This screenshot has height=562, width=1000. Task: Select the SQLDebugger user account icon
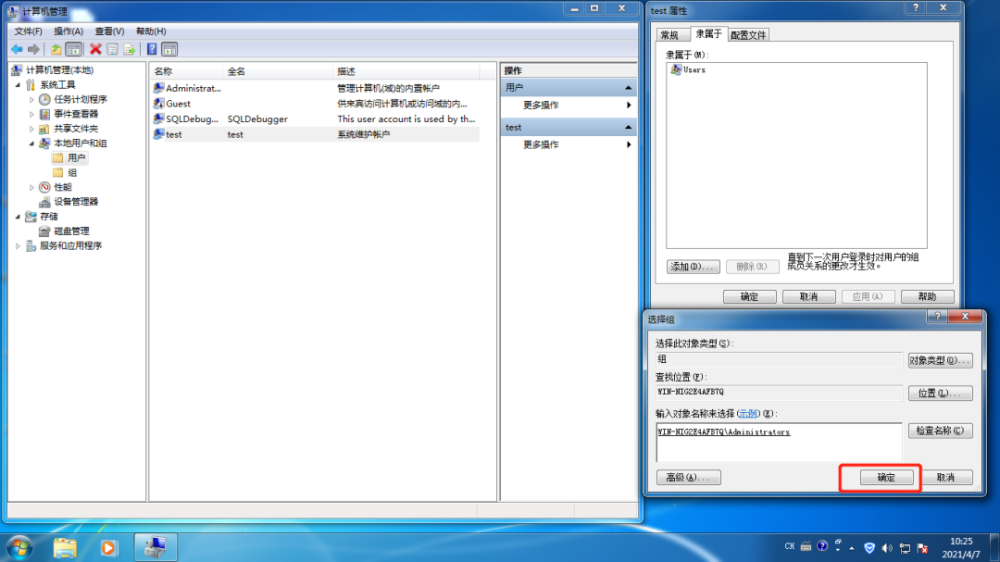(159, 119)
